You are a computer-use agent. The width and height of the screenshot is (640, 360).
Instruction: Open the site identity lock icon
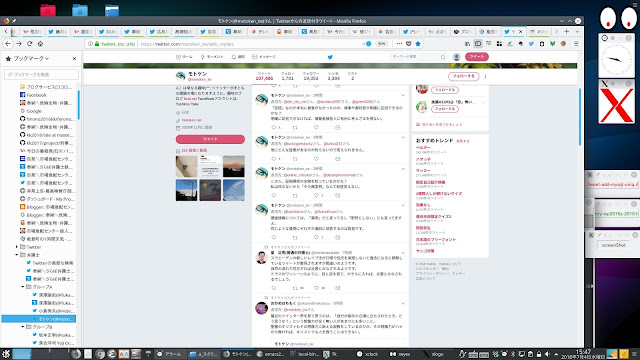97,44
